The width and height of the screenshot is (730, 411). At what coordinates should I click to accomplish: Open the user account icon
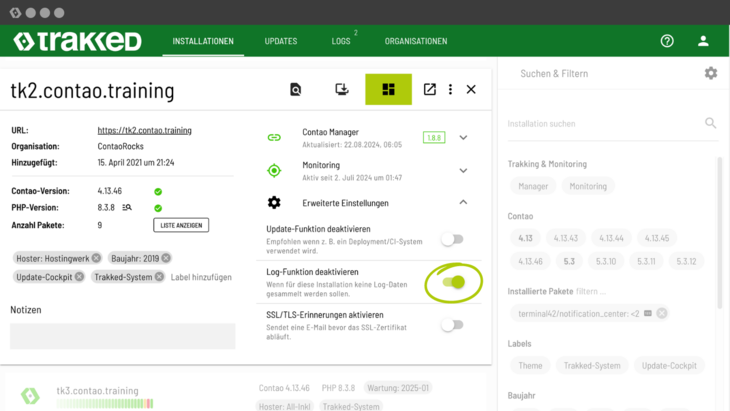pos(703,41)
